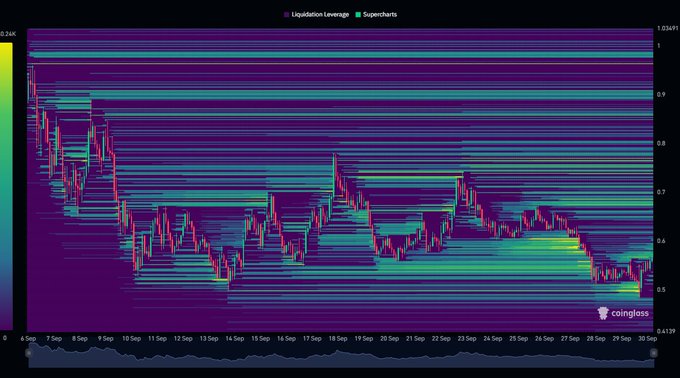Click the 29 Sep date label

pyautogui.click(x=622, y=339)
